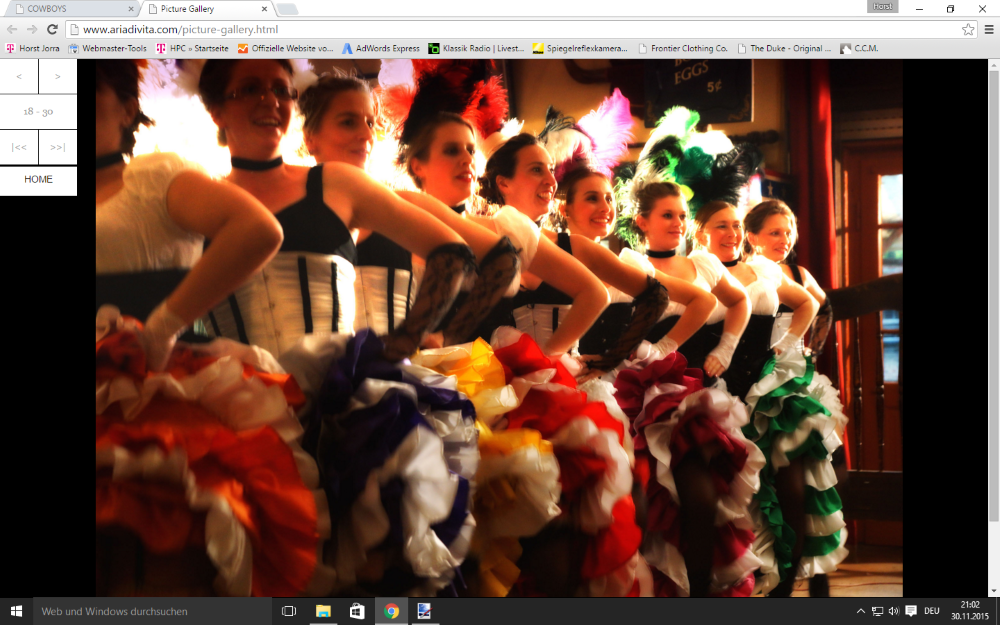Switch to the COWBOYS tab
Screen dimensions: 1000x625
[x=70, y=9]
